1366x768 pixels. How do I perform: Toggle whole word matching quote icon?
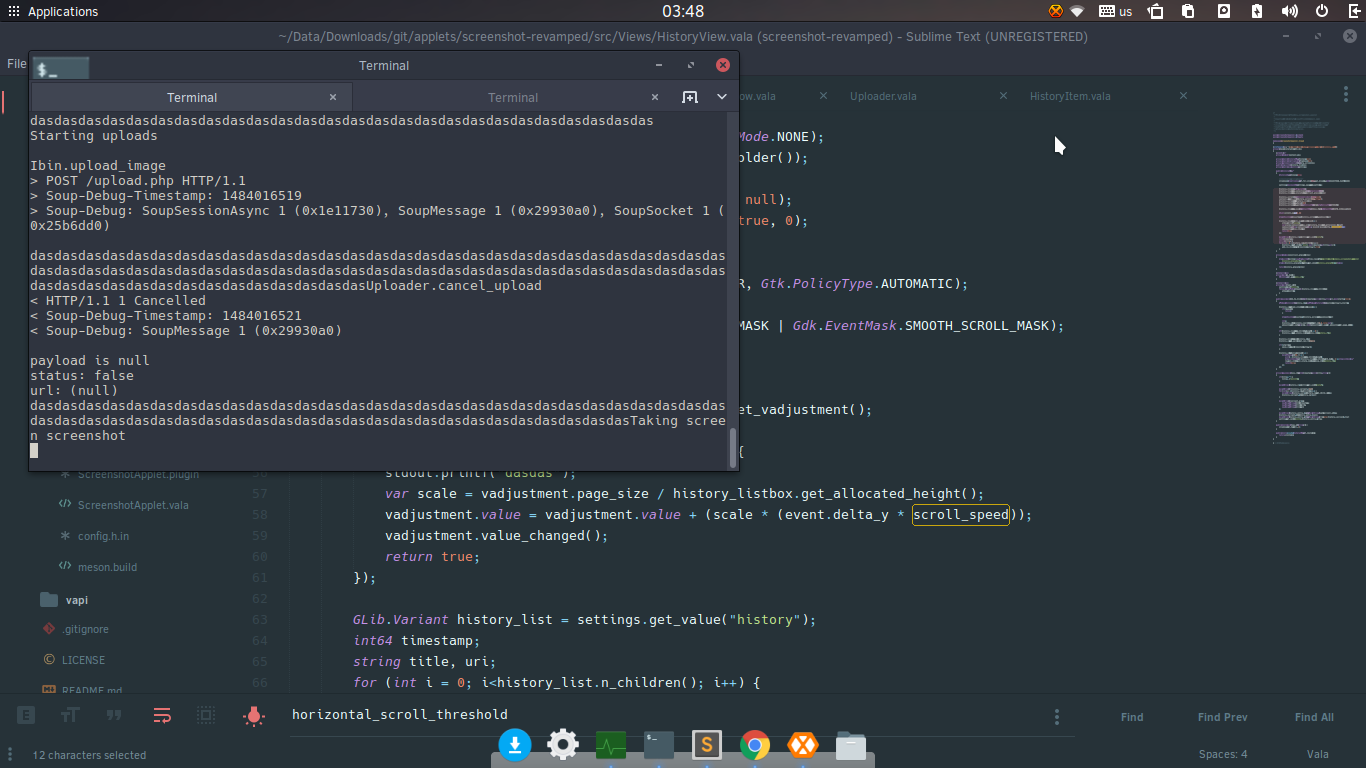coord(114,716)
